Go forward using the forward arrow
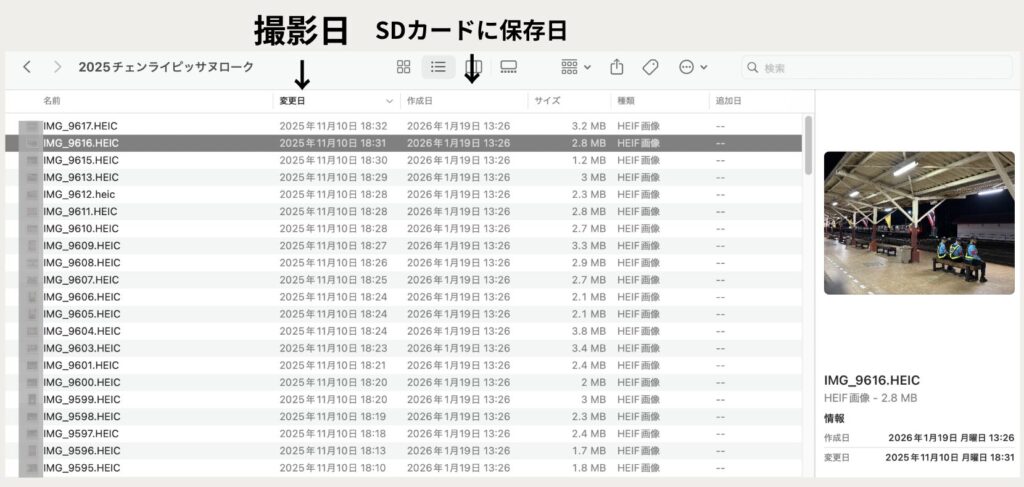The image size is (1024, 487). (x=58, y=67)
